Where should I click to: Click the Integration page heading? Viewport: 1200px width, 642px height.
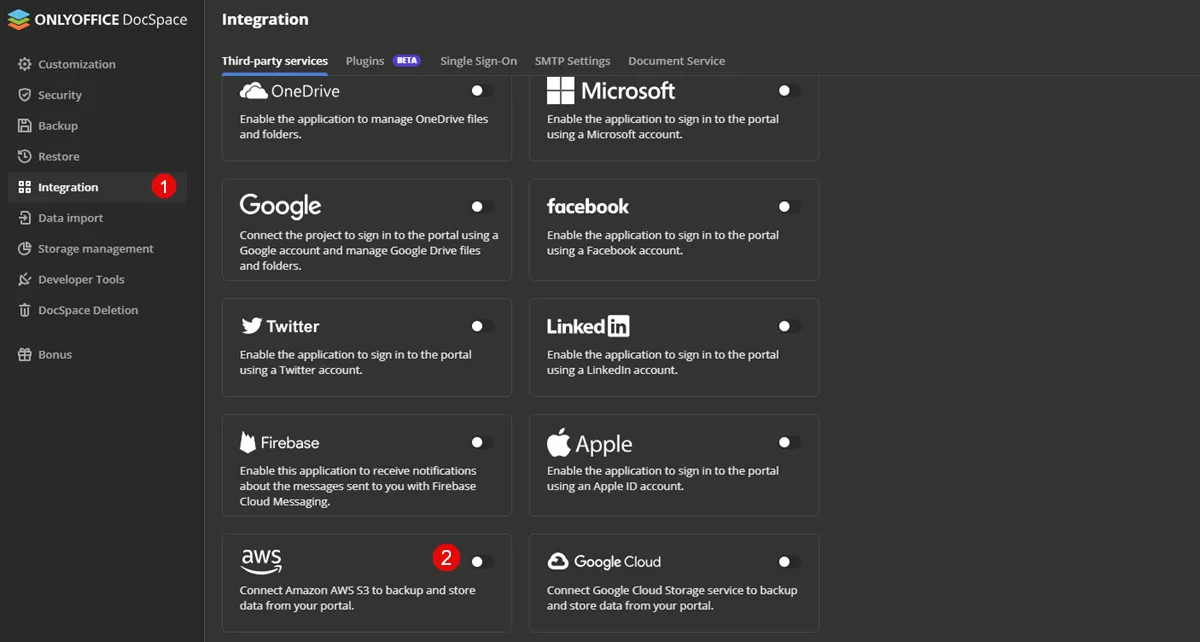[x=265, y=19]
